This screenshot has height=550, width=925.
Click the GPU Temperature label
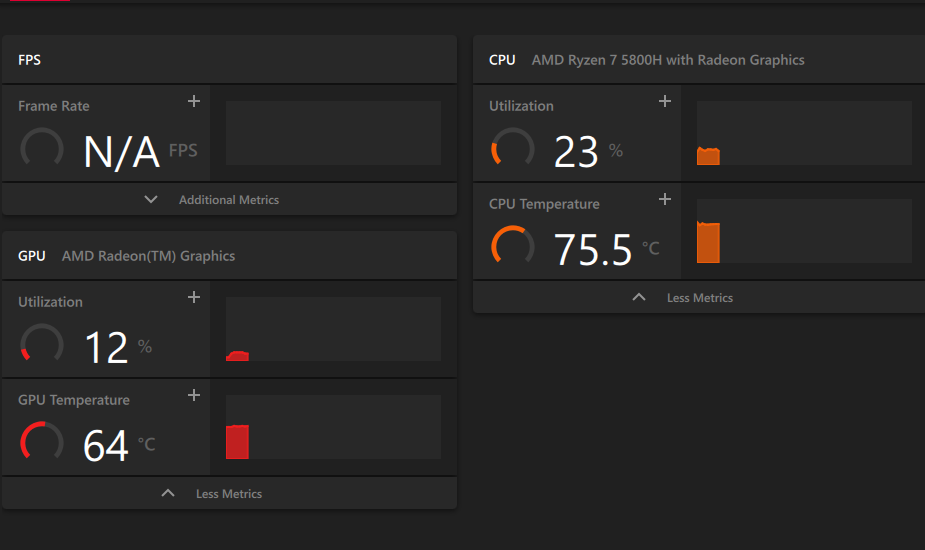coord(74,400)
